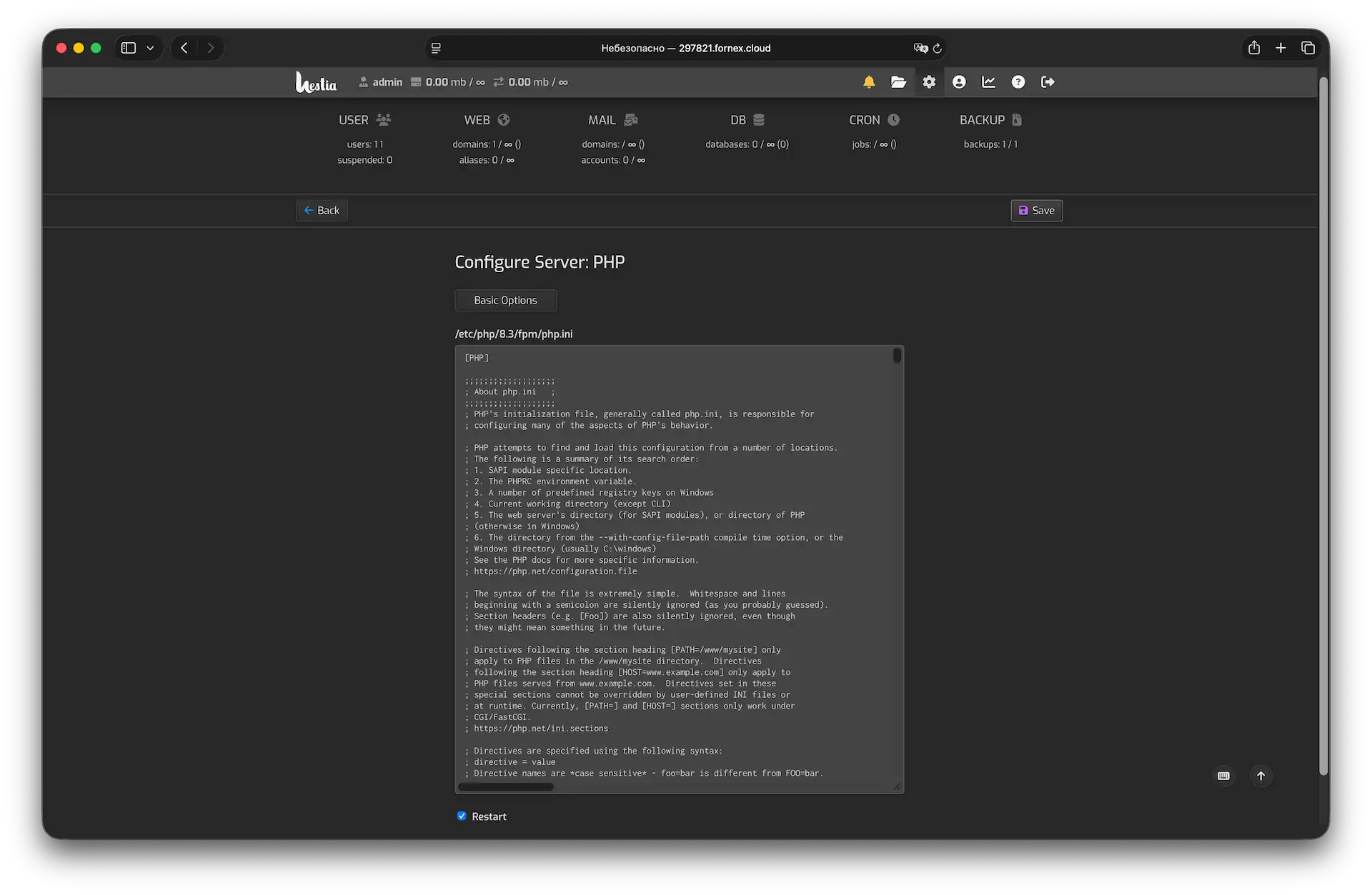The image size is (1372, 895).
Task: Open the WEB tab
Action: tap(487, 120)
